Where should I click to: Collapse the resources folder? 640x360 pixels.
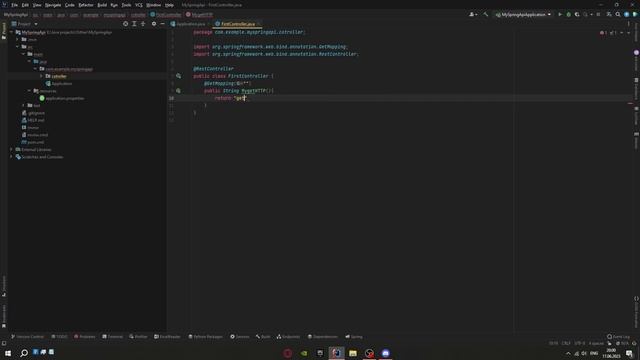(x=29, y=91)
